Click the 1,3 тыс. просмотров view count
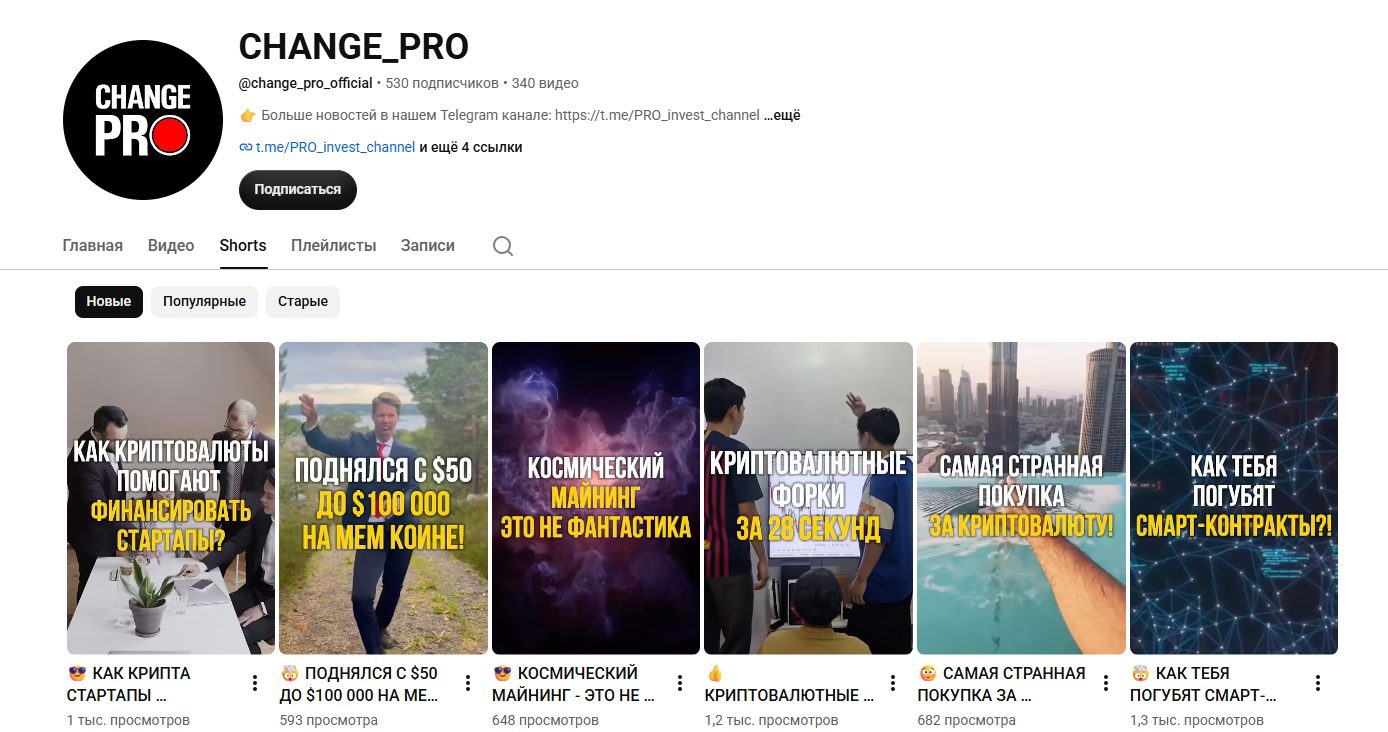The image size is (1388, 732). pos(1197,720)
